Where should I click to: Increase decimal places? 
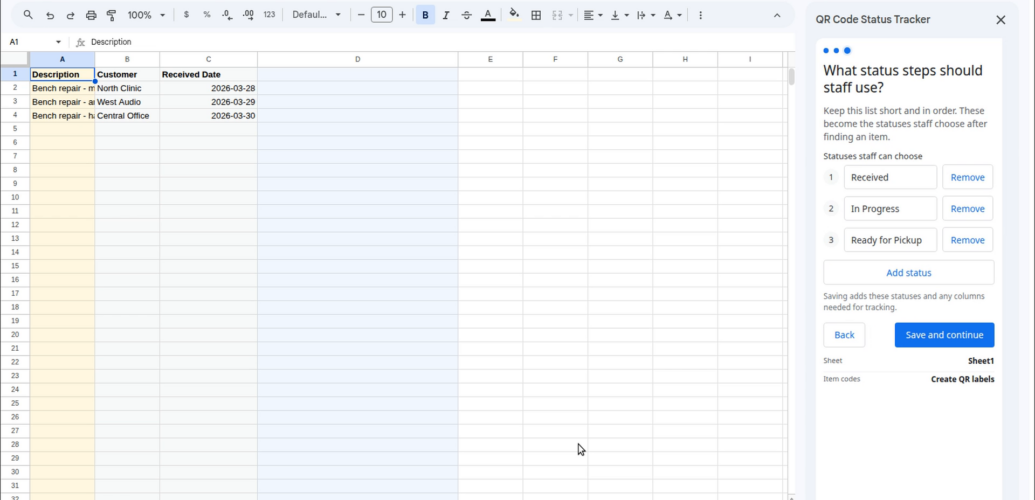(248, 15)
